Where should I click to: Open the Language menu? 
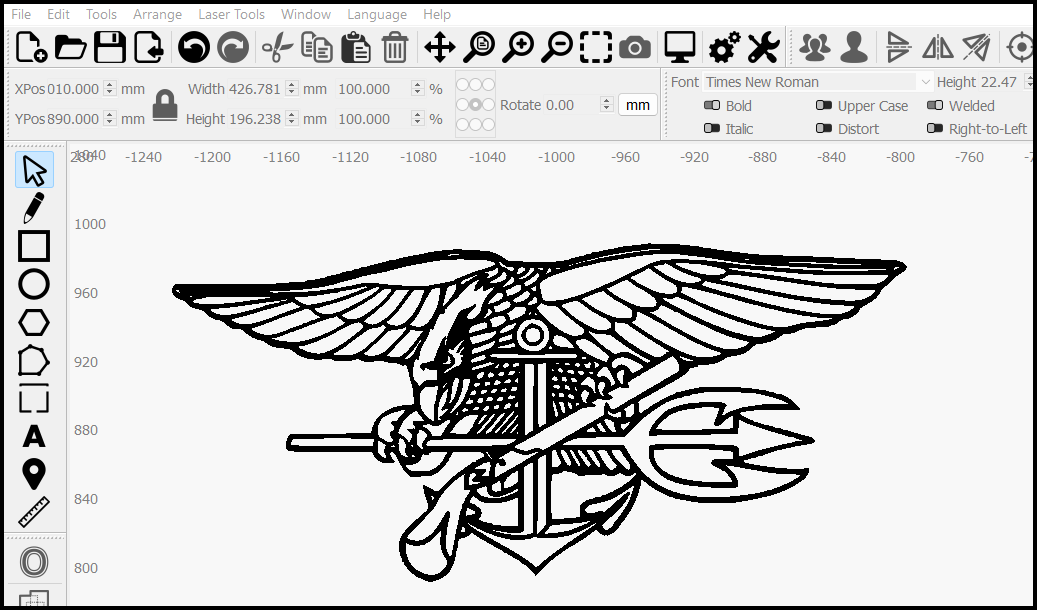tap(377, 14)
